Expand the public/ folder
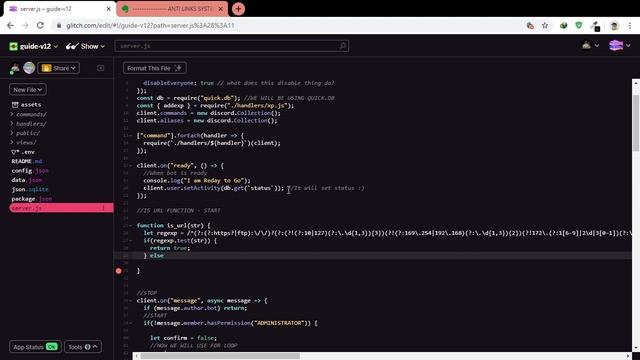Image resolution: width=640 pixels, height=360 pixels. [x=25, y=133]
